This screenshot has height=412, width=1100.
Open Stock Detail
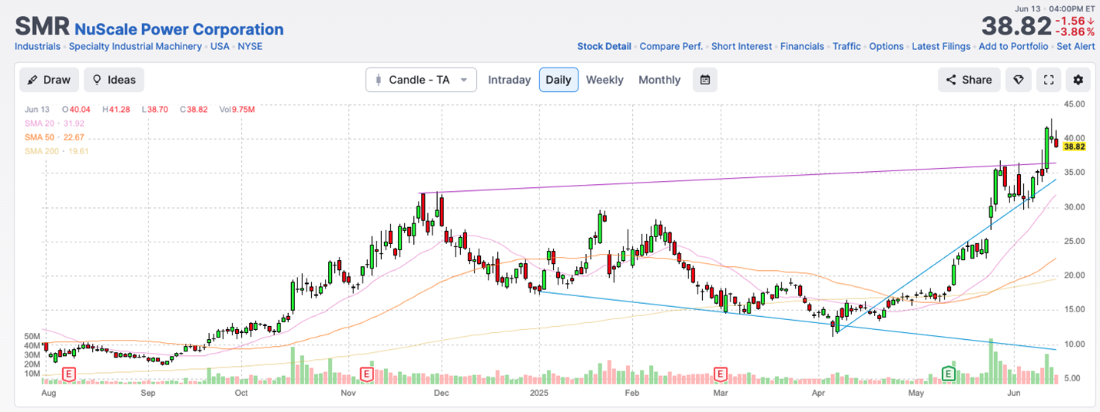604,46
